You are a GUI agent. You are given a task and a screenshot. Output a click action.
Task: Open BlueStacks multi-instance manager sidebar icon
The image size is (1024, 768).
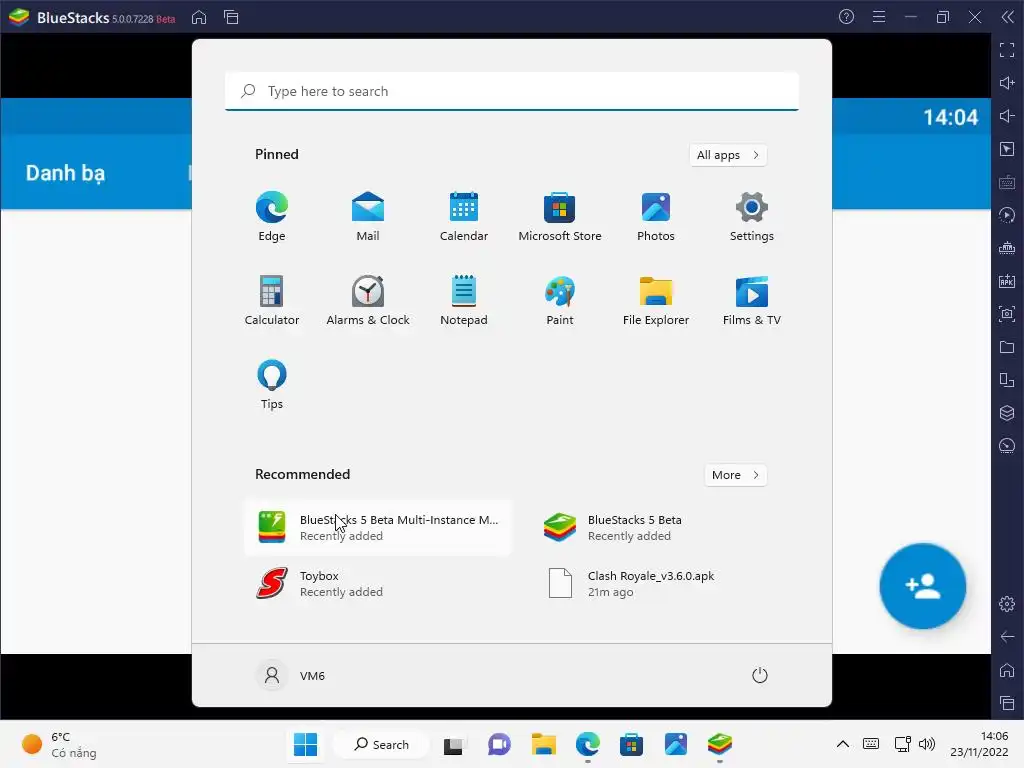(x=1007, y=413)
